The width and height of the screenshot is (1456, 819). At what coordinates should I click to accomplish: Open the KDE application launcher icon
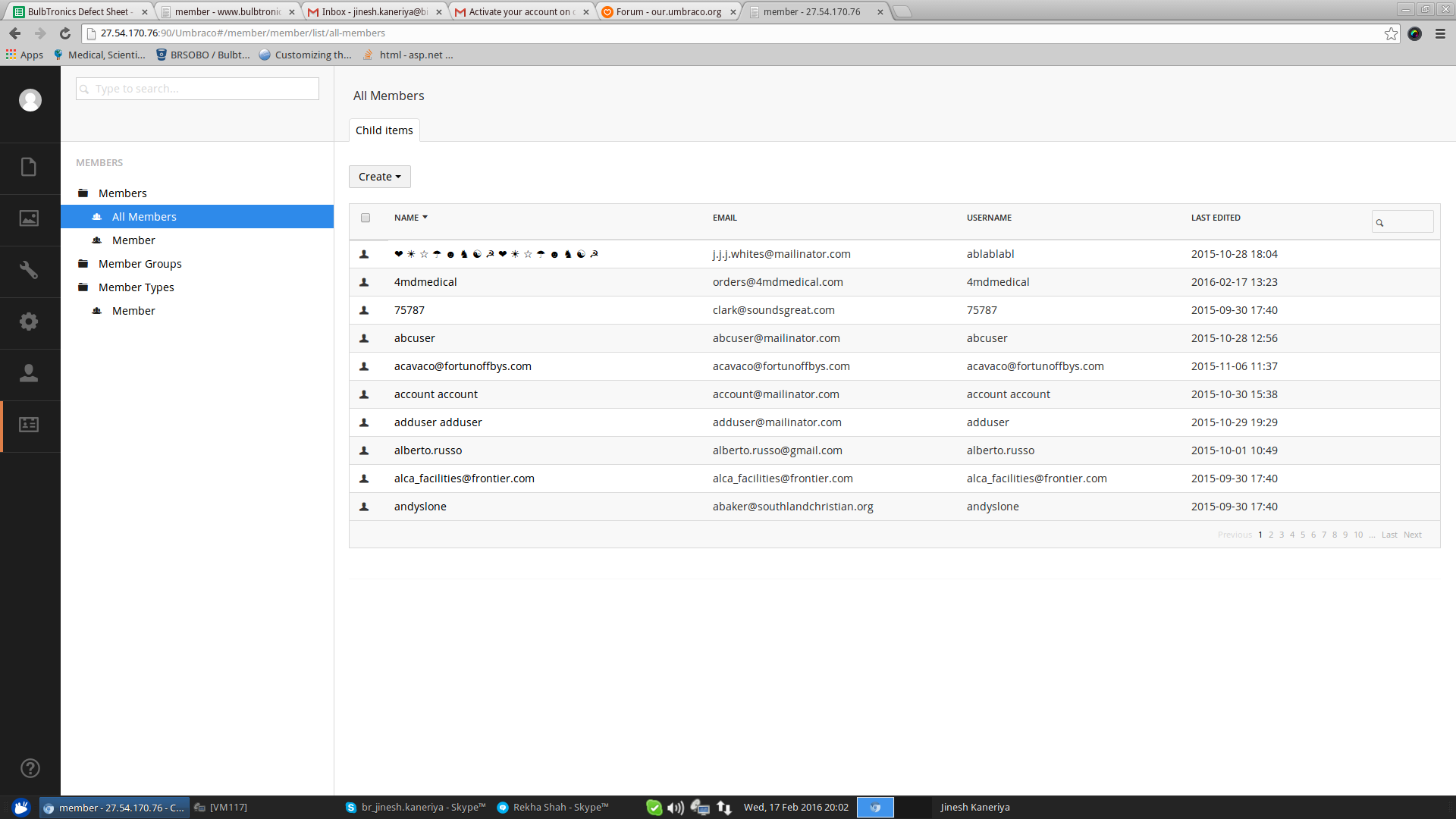(21, 808)
